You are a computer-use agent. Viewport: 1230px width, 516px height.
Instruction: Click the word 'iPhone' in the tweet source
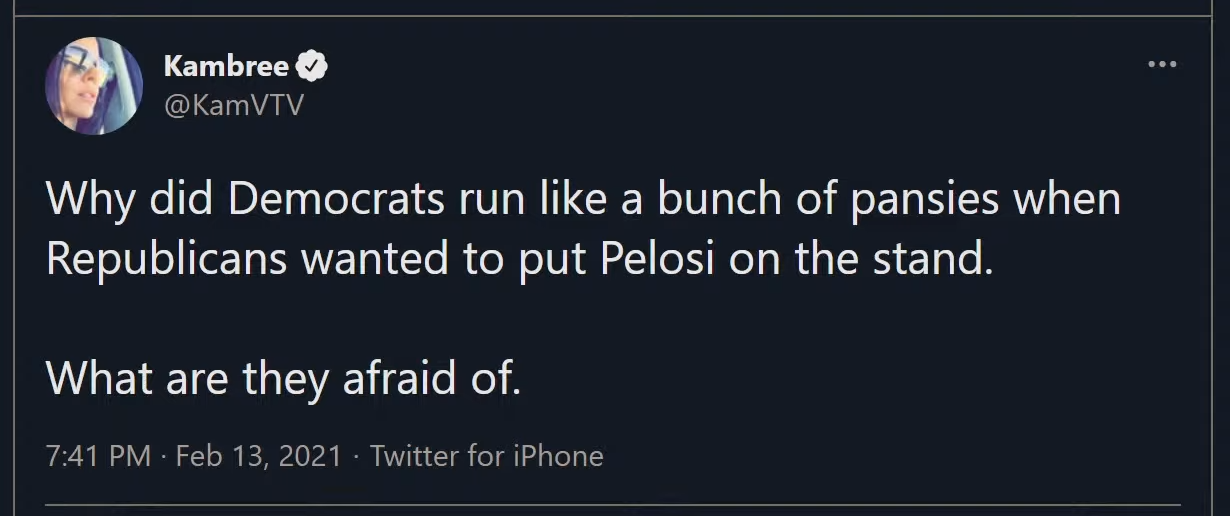(557, 456)
